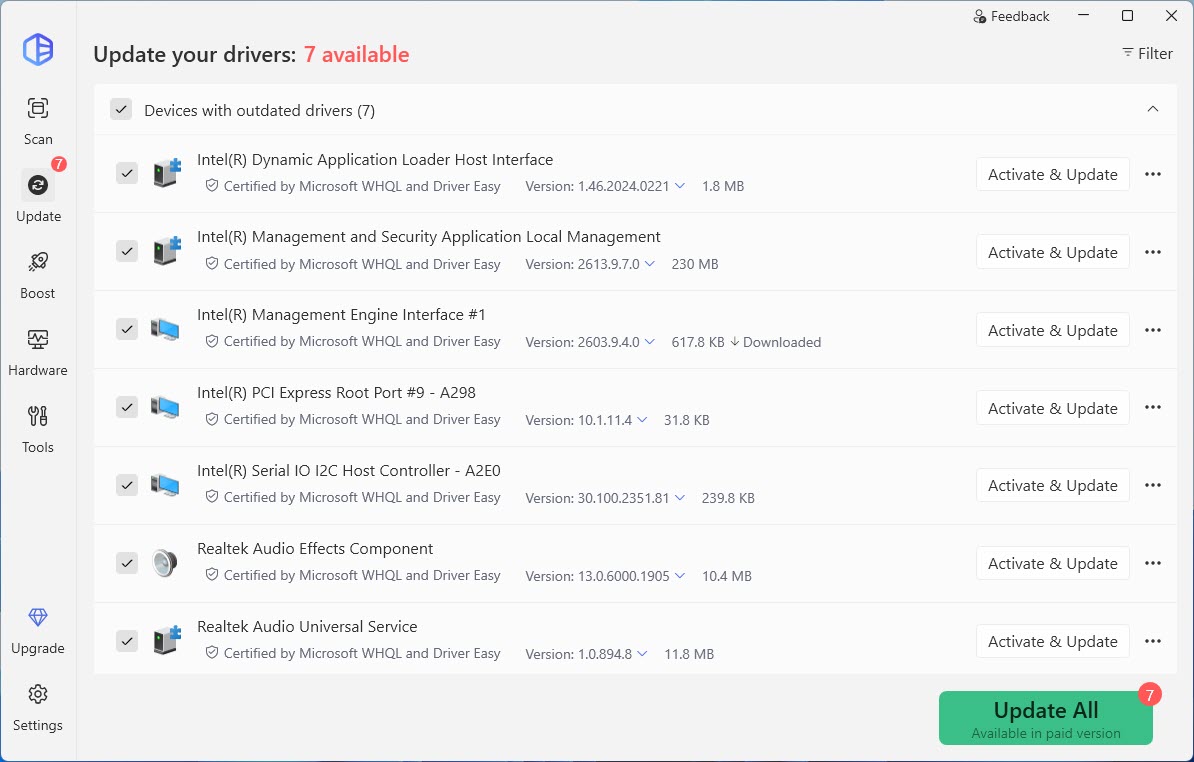Viewport: 1194px width, 762px height.
Task: Click 'Intel(R) Serial IO I2C Host Controller - A2E0' name
Action: [x=349, y=470]
